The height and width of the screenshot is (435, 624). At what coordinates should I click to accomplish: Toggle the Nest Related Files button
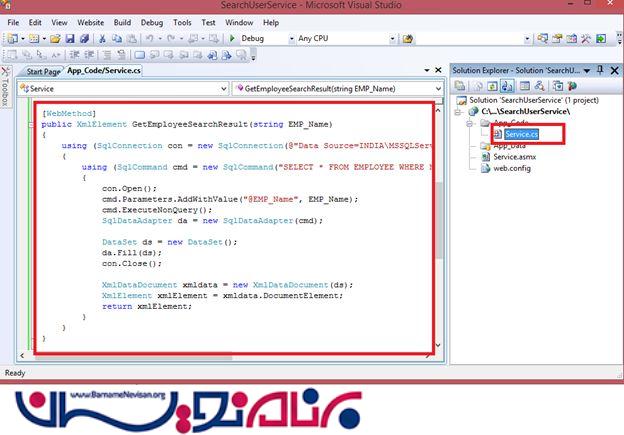pos(502,87)
